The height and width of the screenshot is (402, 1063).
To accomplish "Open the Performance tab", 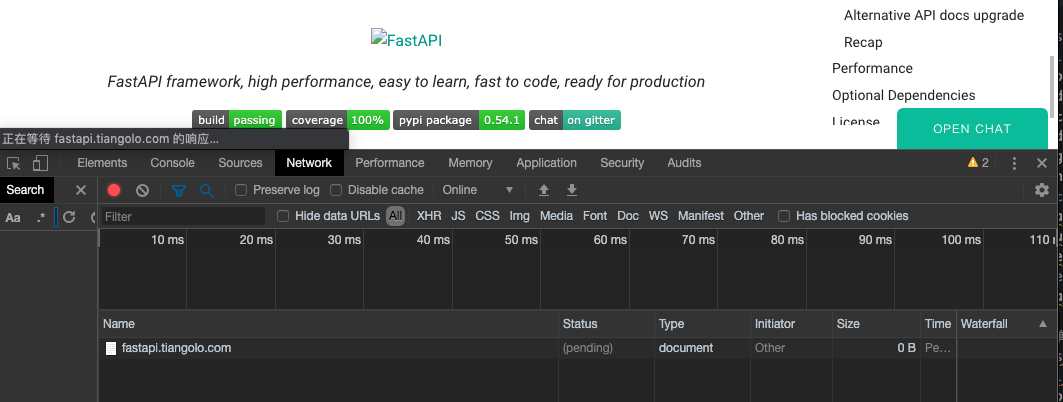I will coord(390,163).
